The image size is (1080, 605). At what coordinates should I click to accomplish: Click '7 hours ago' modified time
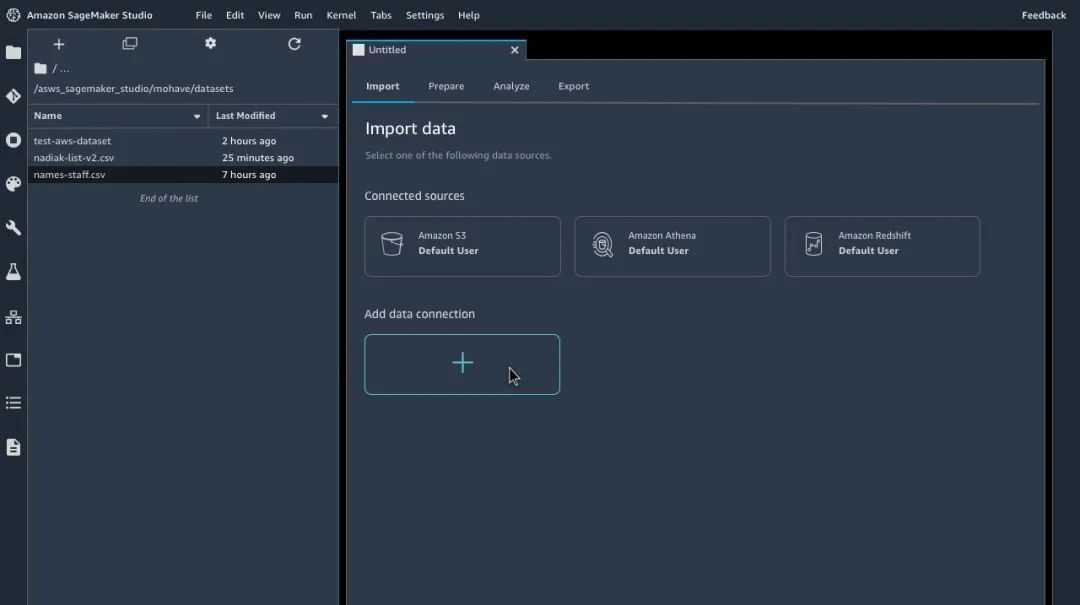click(x=249, y=174)
